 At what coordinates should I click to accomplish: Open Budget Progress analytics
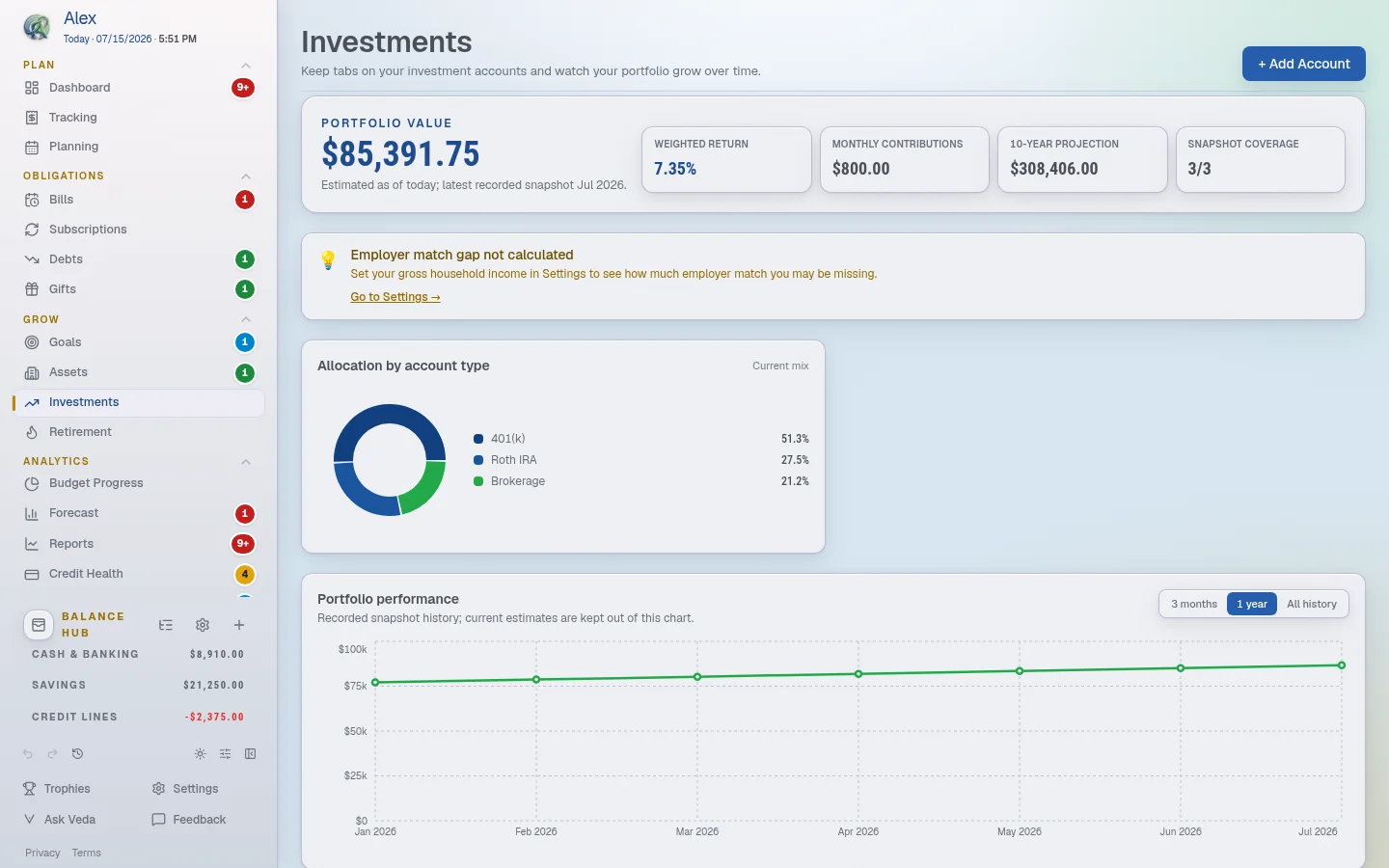click(x=138, y=483)
